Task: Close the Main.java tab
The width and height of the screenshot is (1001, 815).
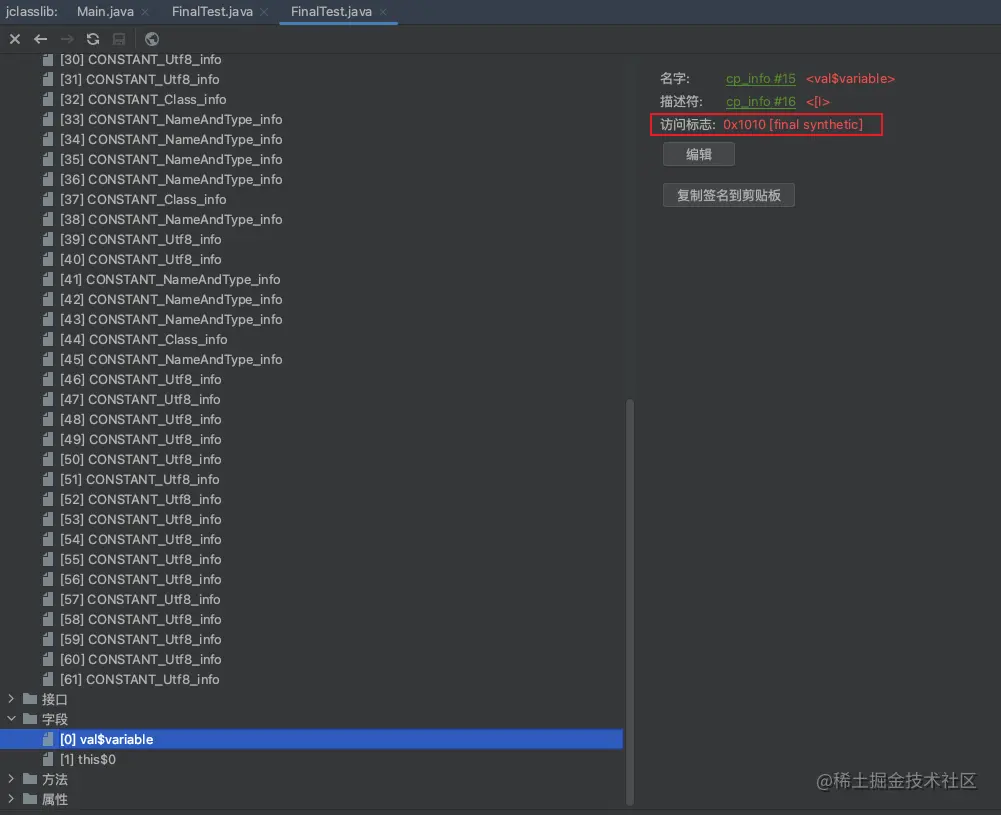Action: (x=146, y=12)
